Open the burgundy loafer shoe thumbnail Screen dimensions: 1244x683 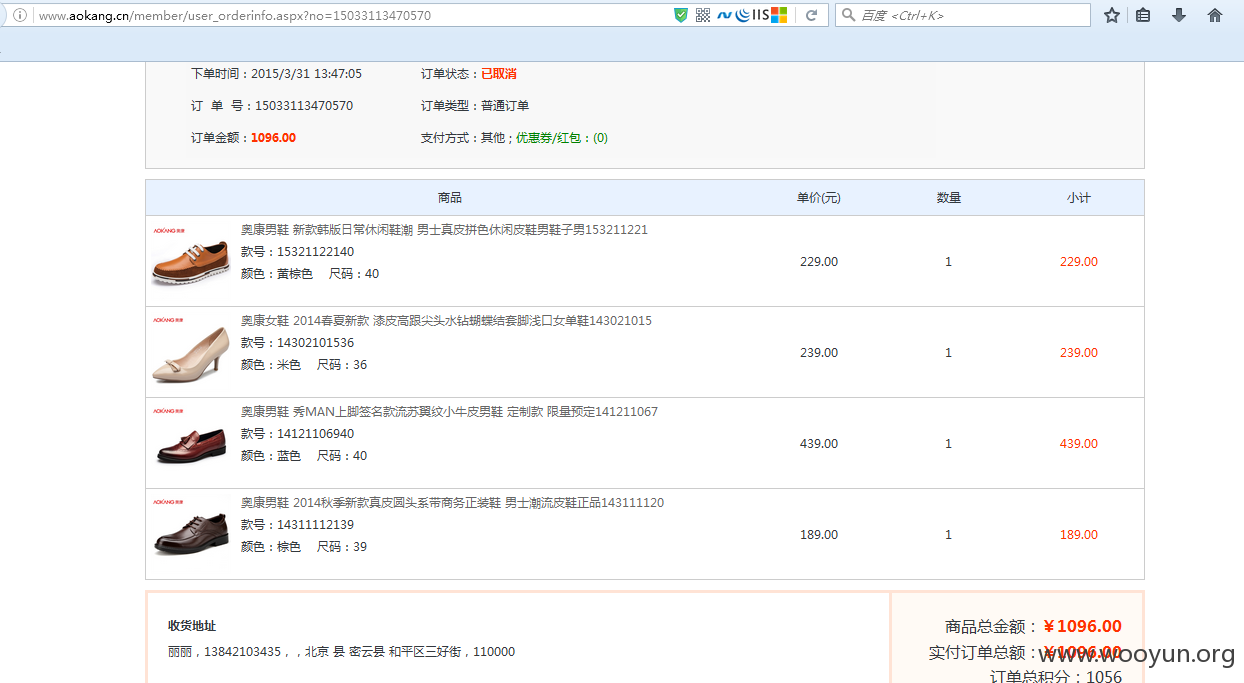pos(191,442)
